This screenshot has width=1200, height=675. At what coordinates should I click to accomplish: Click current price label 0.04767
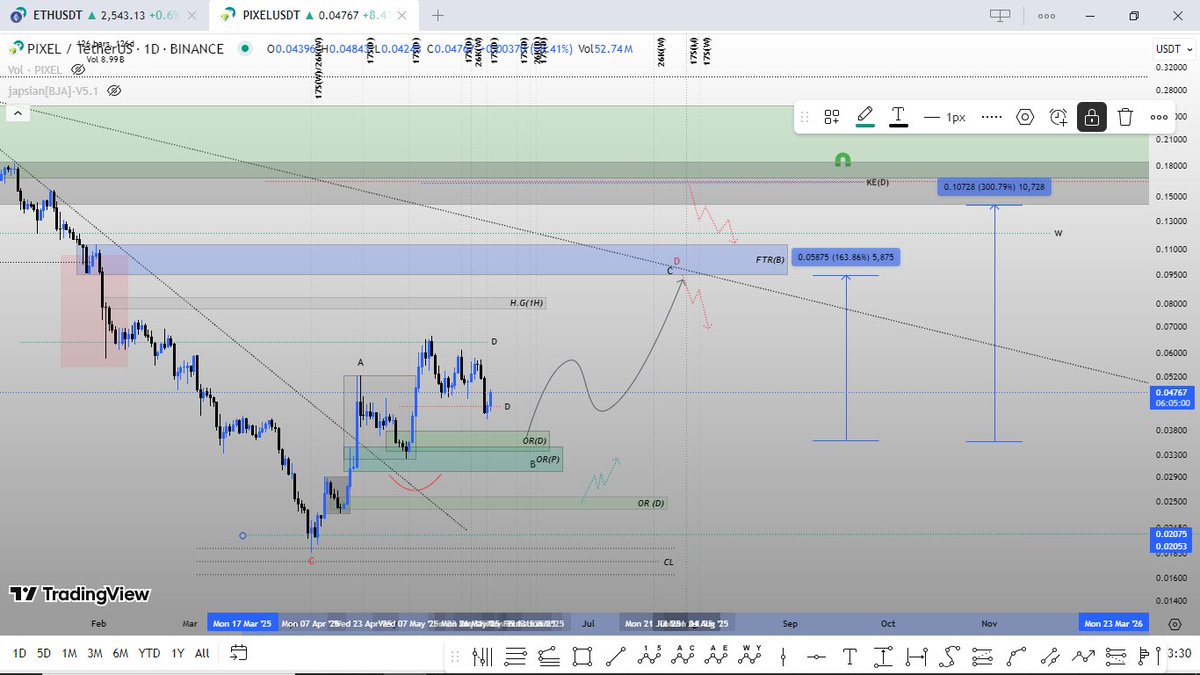(x=1172, y=393)
